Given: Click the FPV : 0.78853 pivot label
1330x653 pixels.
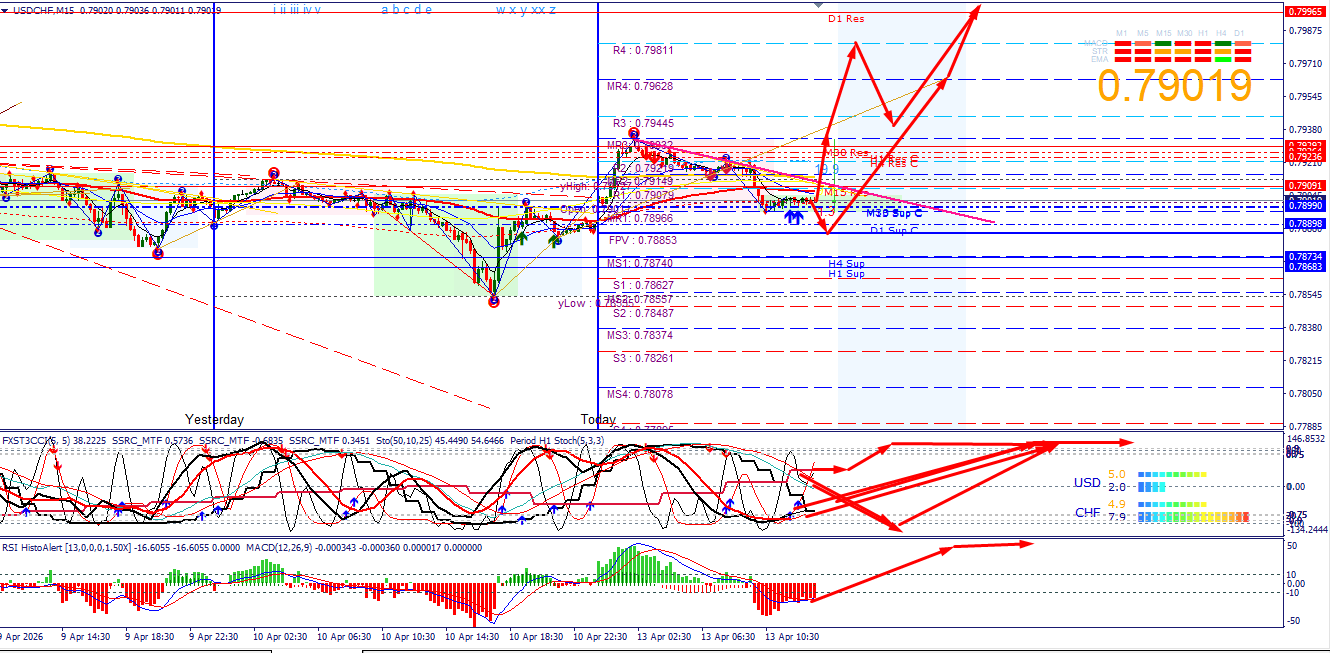Looking at the screenshot, I should click(643, 240).
